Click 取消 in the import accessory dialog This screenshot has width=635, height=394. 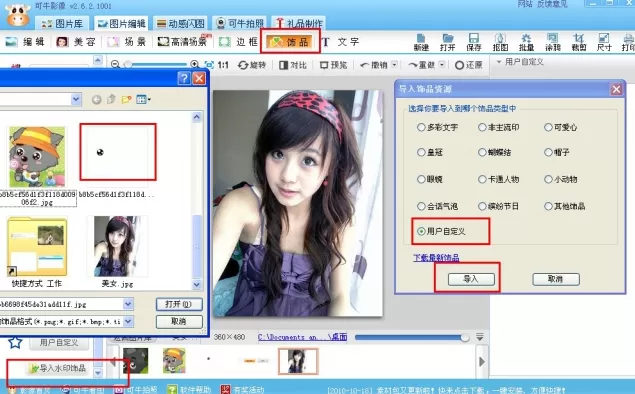(556, 279)
